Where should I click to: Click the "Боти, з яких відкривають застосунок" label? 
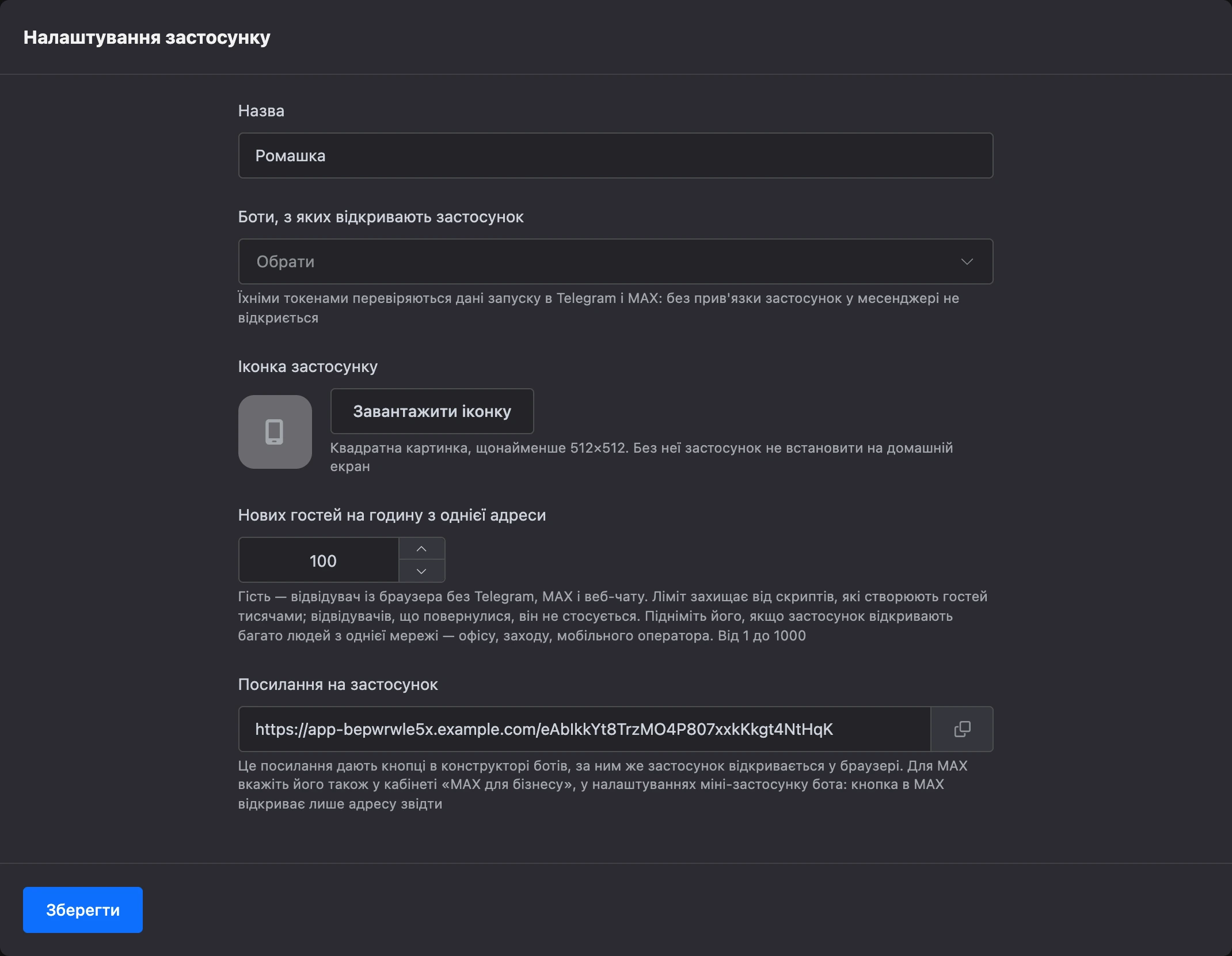point(381,217)
